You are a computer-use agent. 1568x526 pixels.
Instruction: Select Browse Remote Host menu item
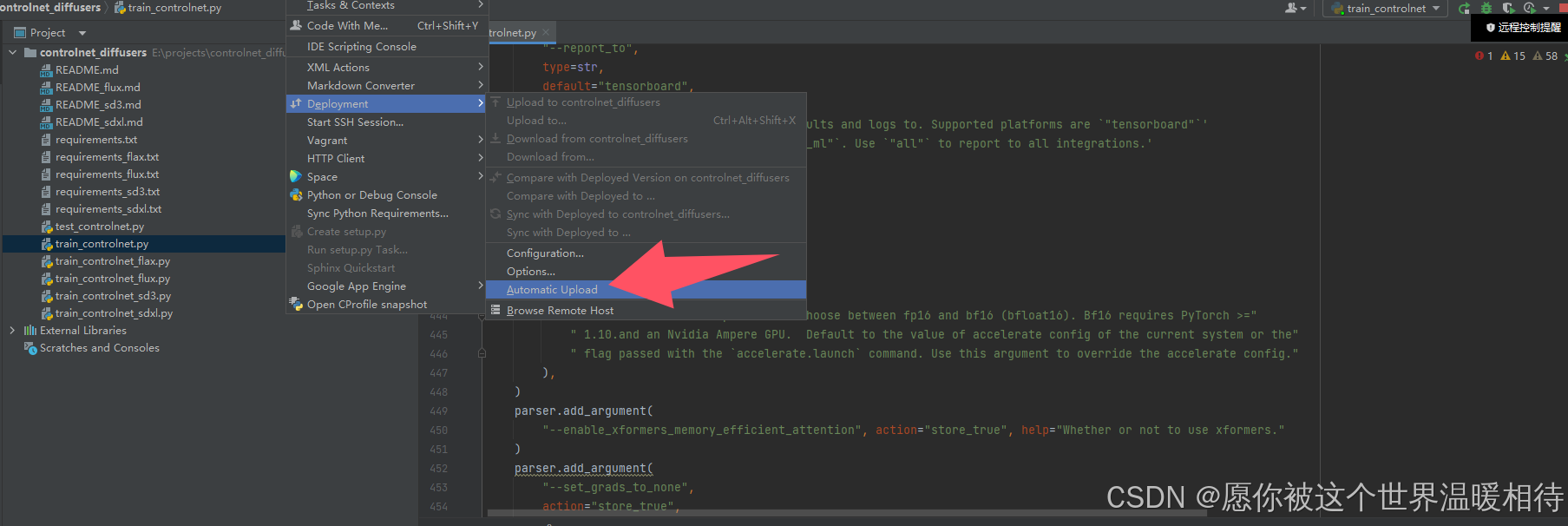pyautogui.click(x=560, y=311)
